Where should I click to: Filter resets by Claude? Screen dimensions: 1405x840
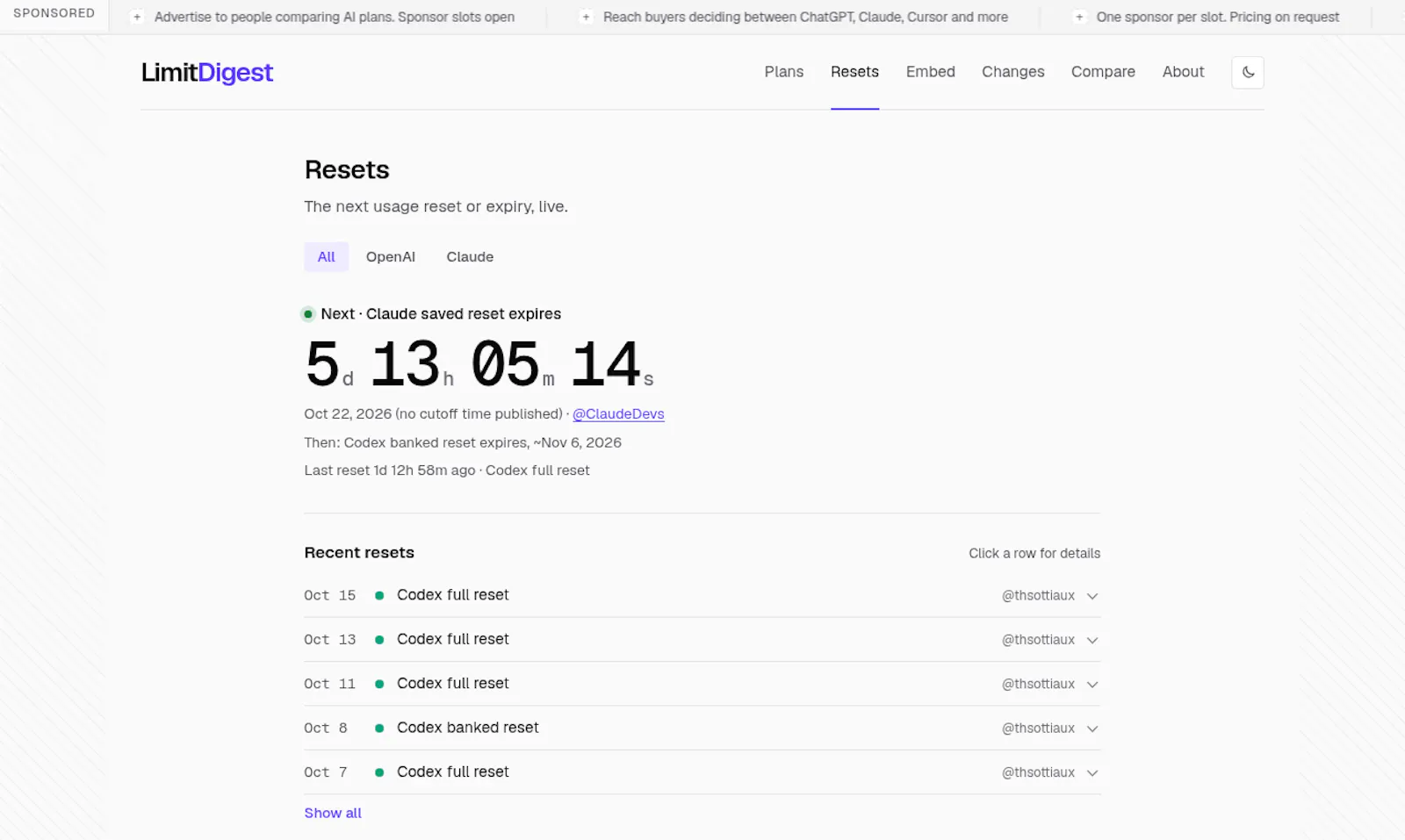click(x=470, y=256)
